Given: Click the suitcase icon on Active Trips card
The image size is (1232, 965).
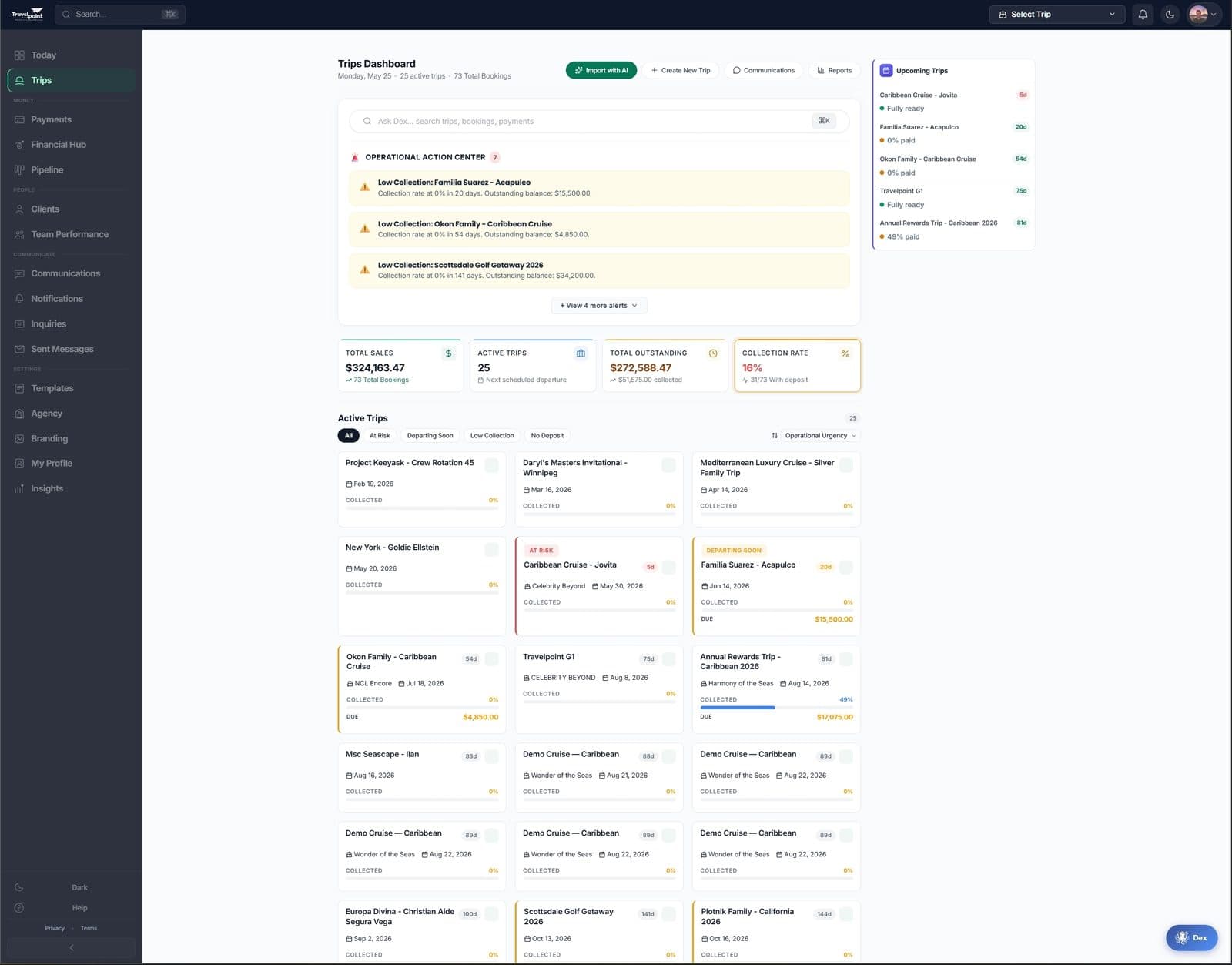Looking at the screenshot, I should (x=581, y=353).
